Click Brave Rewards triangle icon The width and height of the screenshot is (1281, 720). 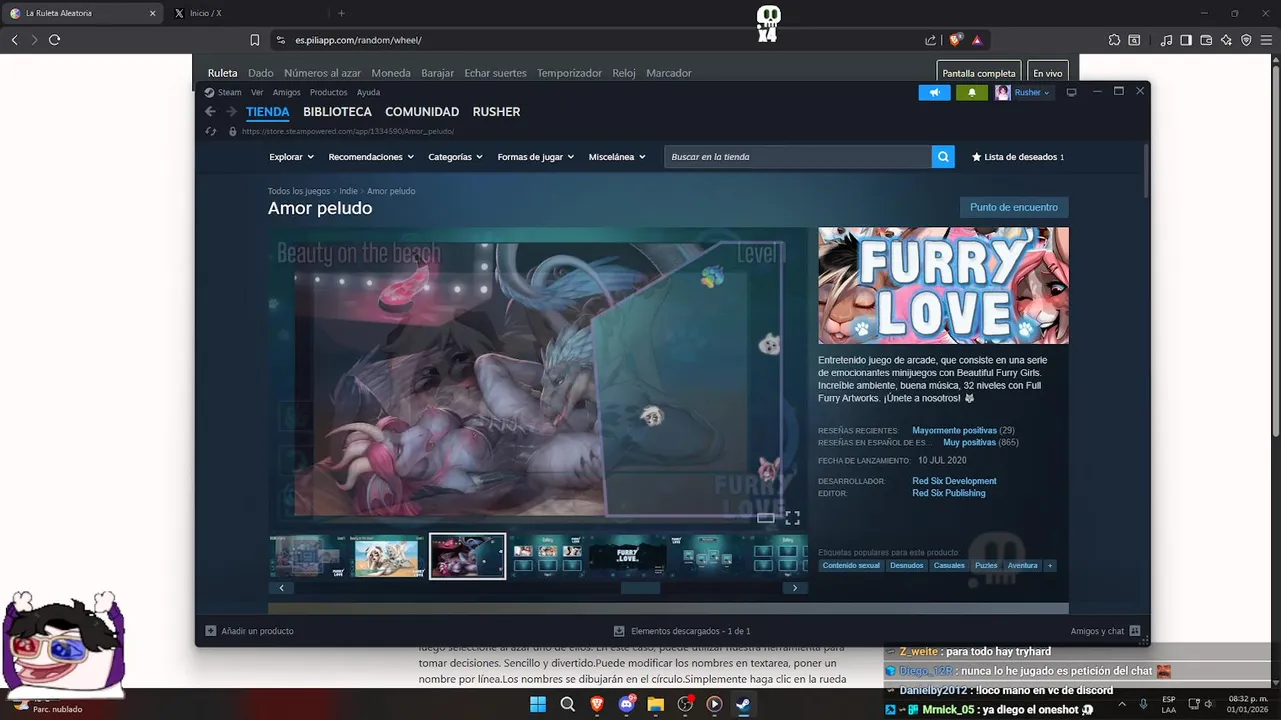(x=977, y=40)
